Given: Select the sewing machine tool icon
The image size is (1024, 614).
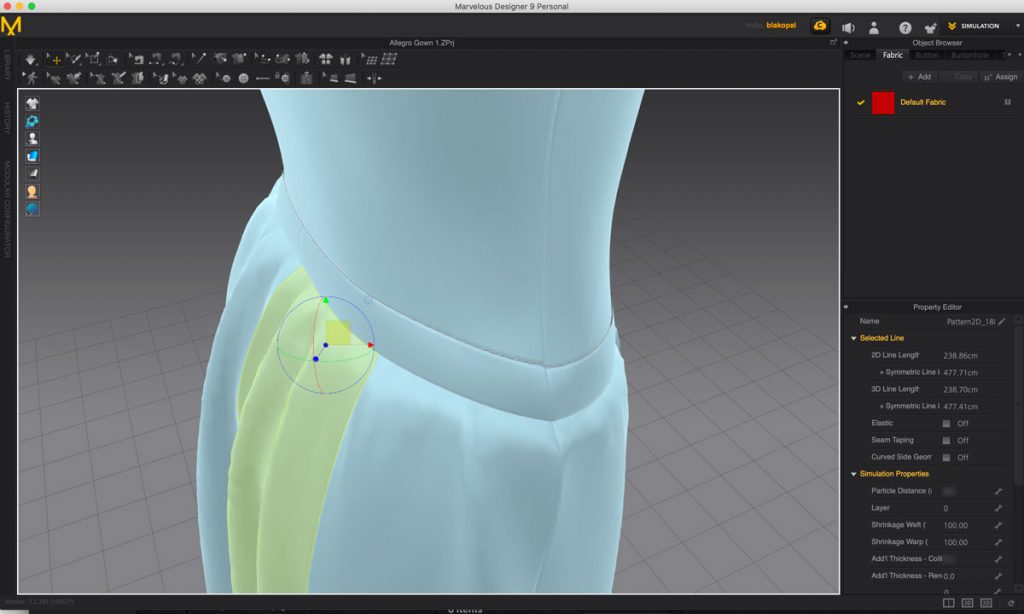Looking at the screenshot, I should click(137, 59).
